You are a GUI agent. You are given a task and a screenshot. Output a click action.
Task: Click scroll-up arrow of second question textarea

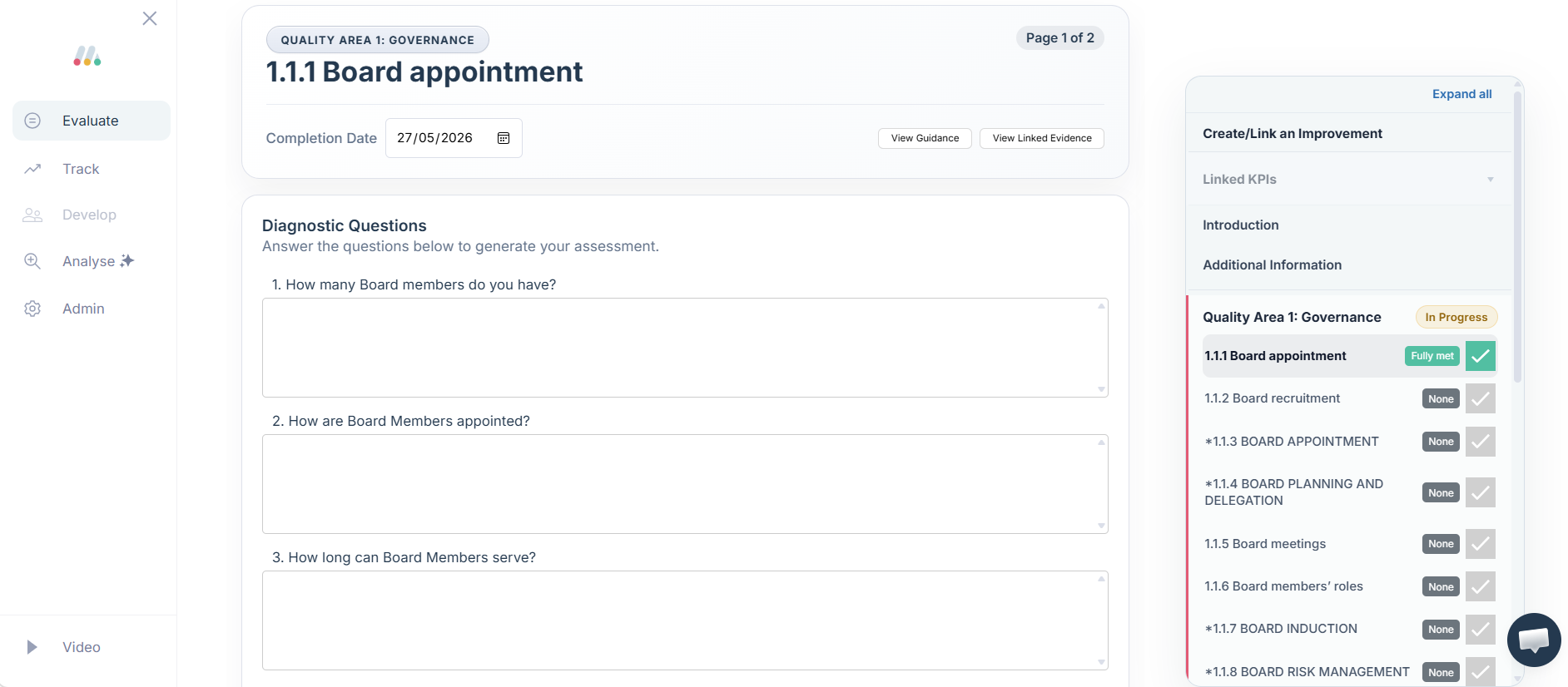(1101, 442)
